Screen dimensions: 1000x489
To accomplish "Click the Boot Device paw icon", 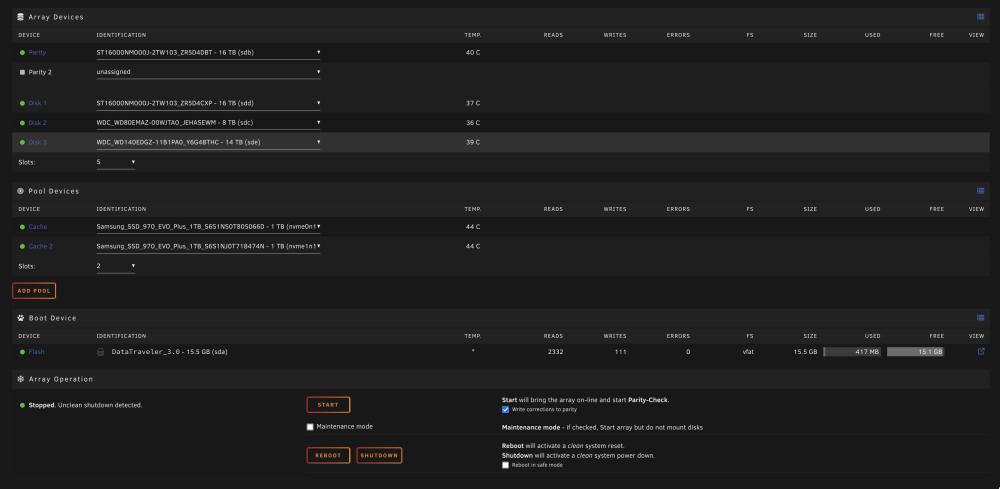I will click(20, 317).
